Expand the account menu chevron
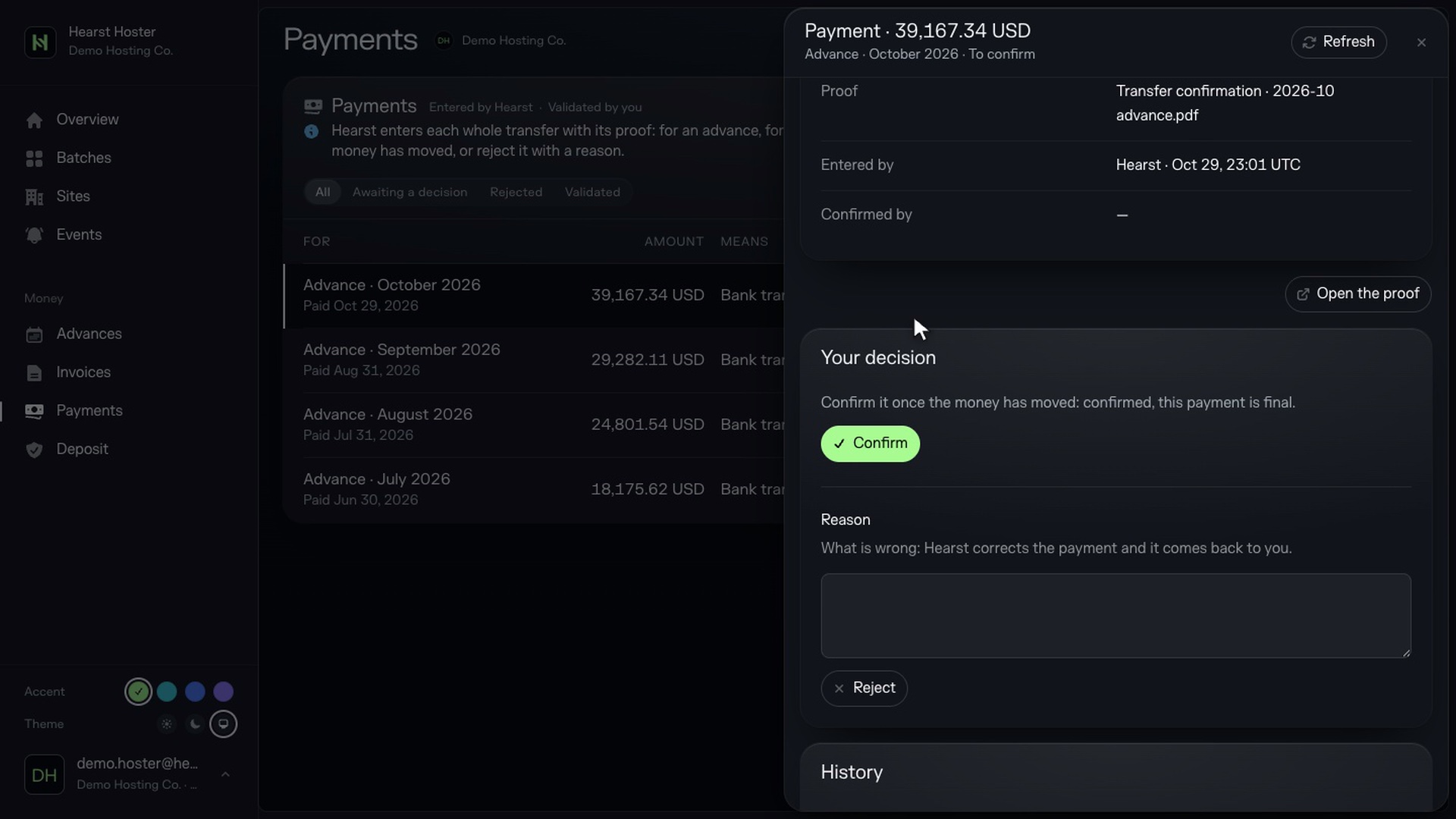The height and width of the screenshot is (819, 1456). (225, 774)
